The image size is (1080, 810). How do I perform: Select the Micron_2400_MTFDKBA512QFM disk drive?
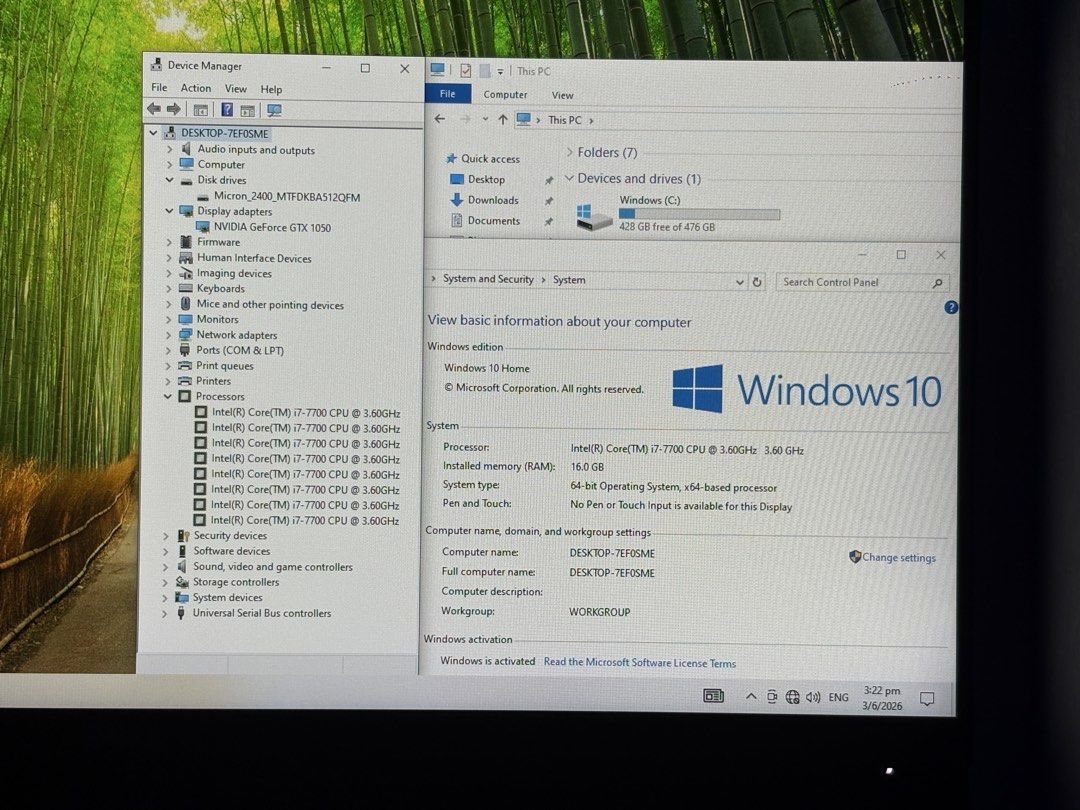tap(287, 197)
